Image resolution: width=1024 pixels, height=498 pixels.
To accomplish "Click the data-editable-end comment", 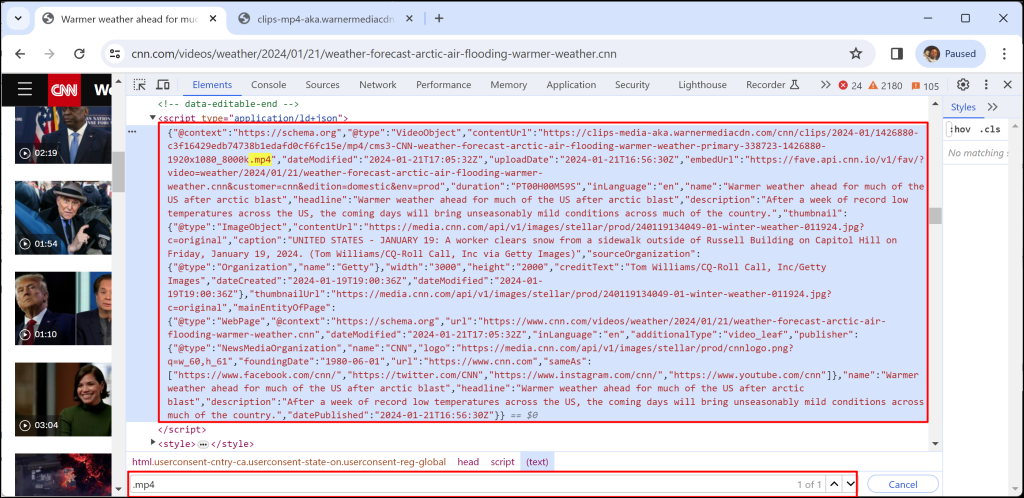I will click(228, 104).
